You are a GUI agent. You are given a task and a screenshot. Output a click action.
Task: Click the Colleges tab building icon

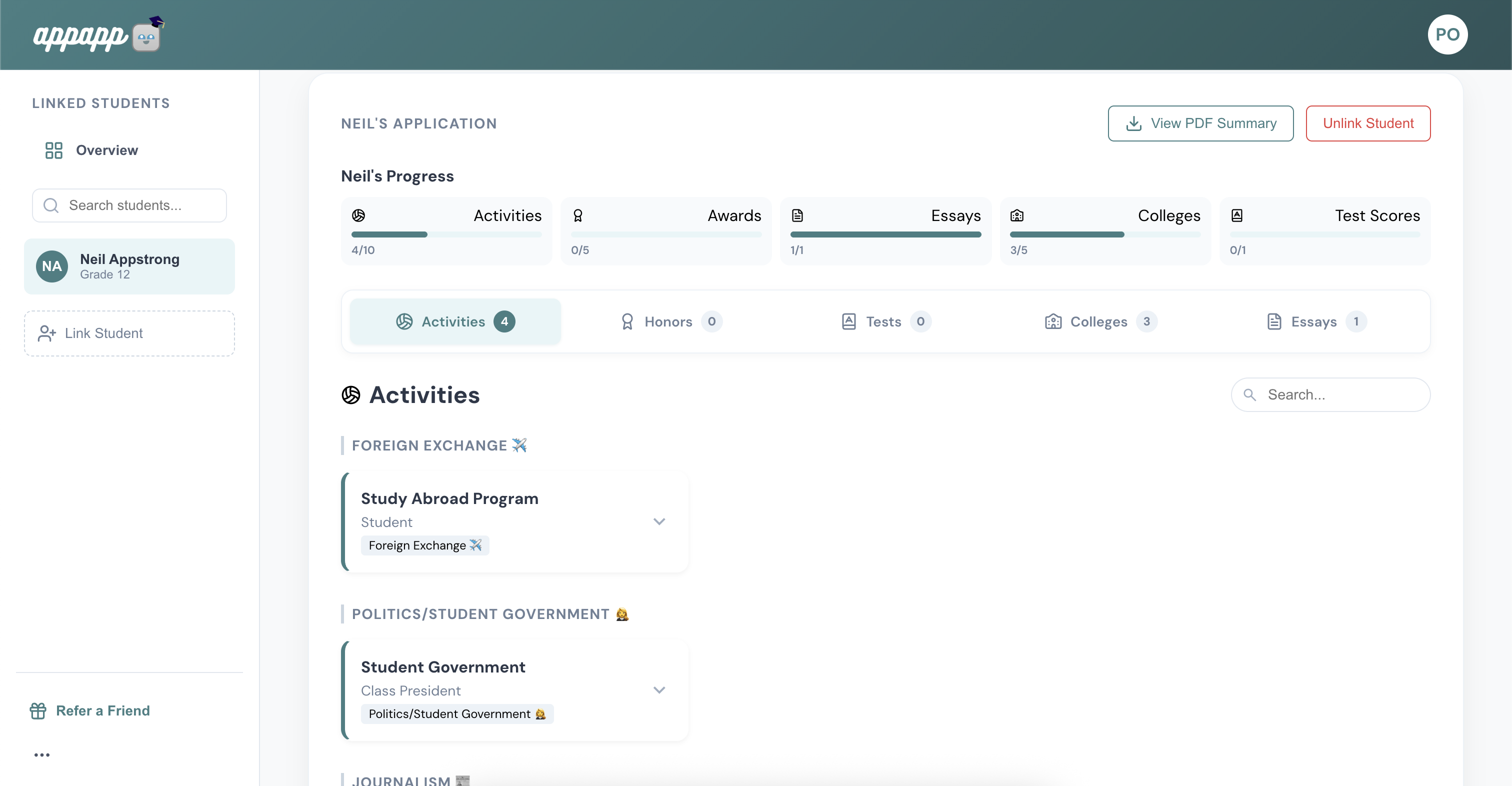pyautogui.click(x=1053, y=321)
